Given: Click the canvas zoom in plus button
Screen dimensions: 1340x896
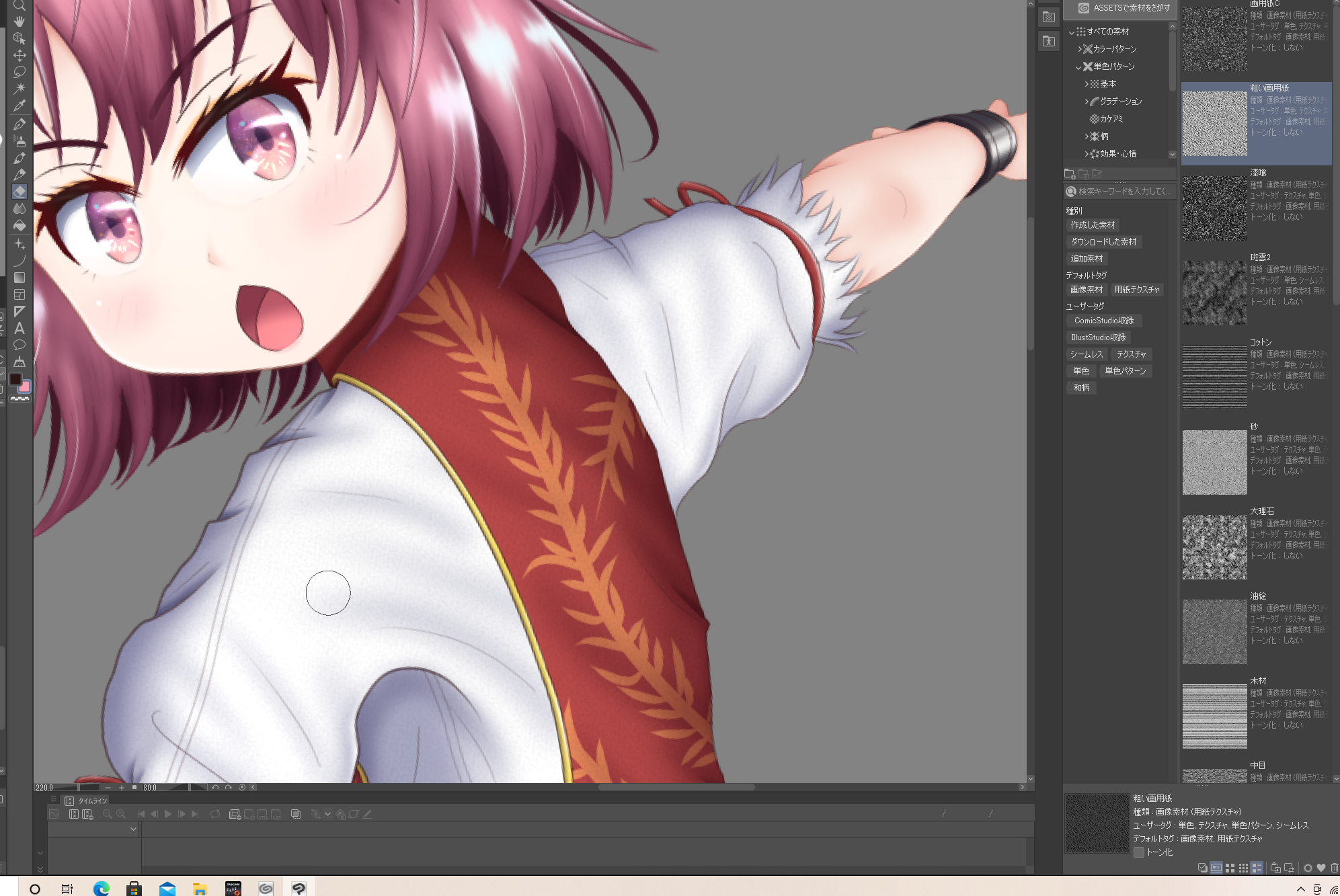Looking at the screenshot, I should (x=122, y=787).
